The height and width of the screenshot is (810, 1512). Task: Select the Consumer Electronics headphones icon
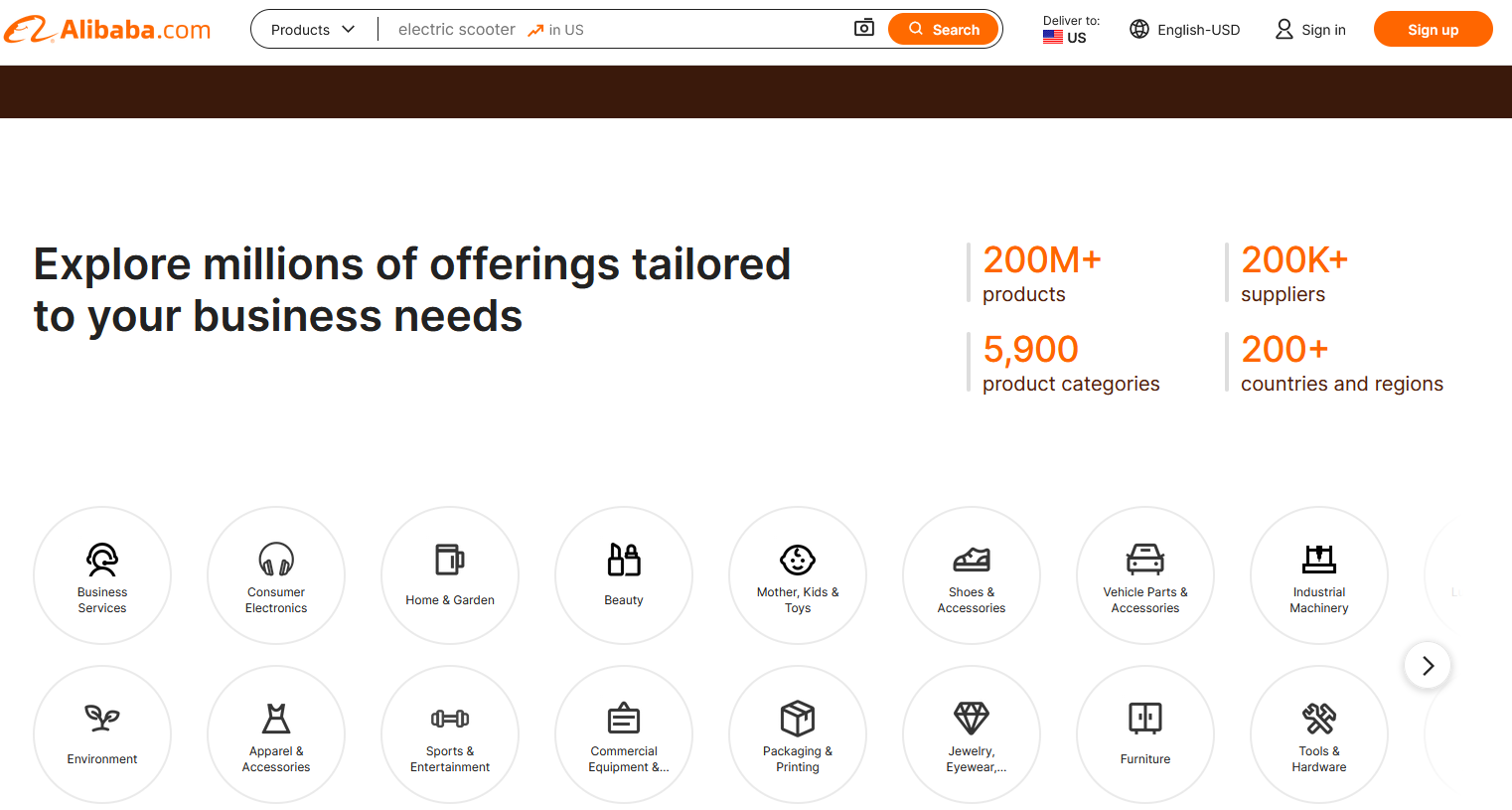click(276, 560)
